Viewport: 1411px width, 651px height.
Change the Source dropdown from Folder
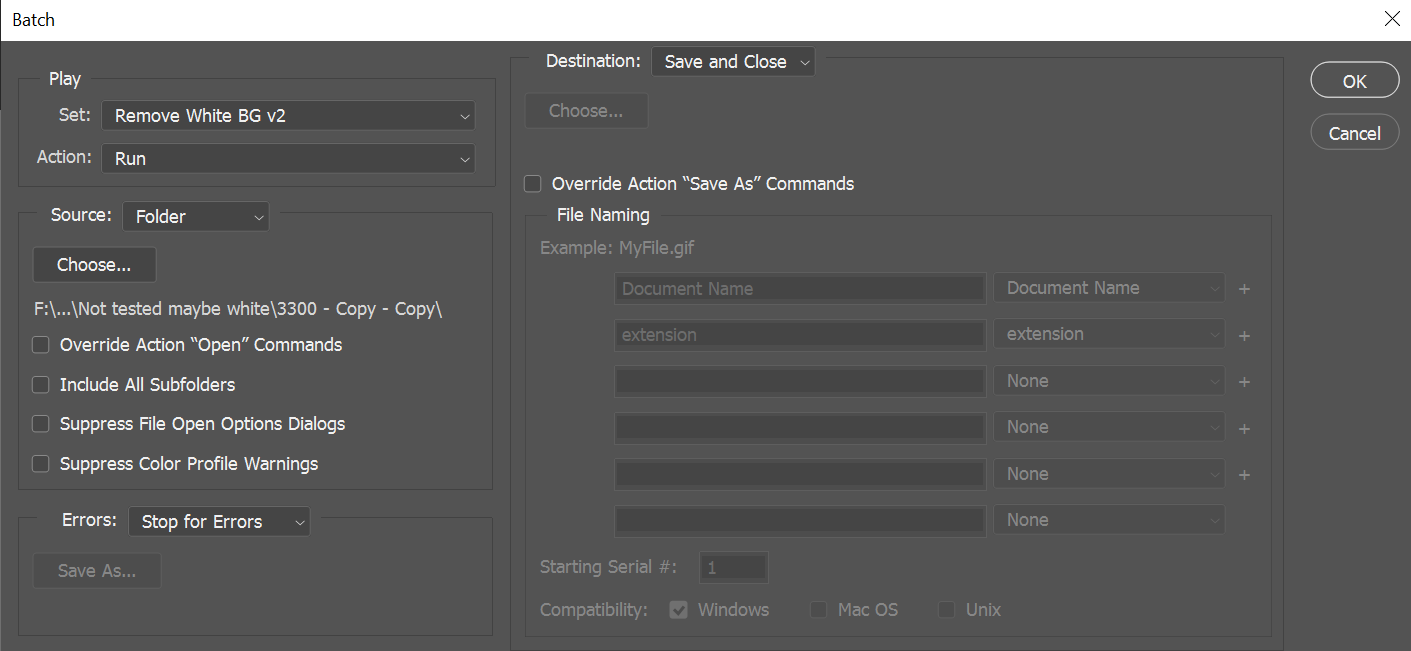coord(195,216)
